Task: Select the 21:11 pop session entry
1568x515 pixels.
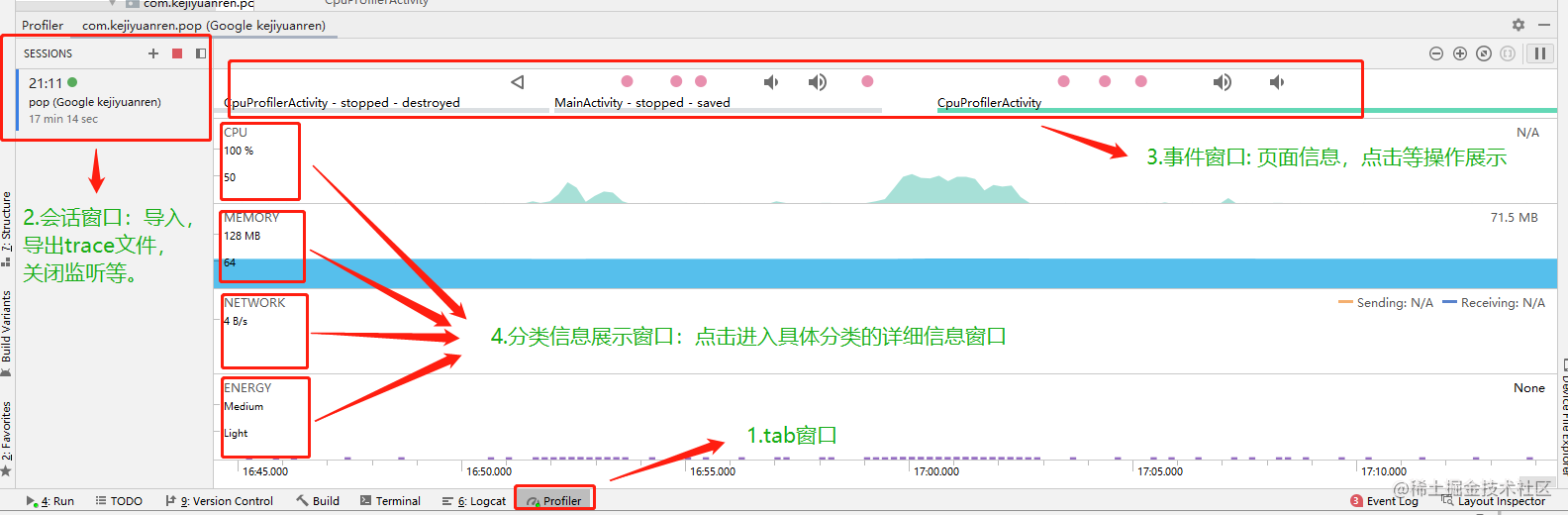Action: tap(114, 101)
